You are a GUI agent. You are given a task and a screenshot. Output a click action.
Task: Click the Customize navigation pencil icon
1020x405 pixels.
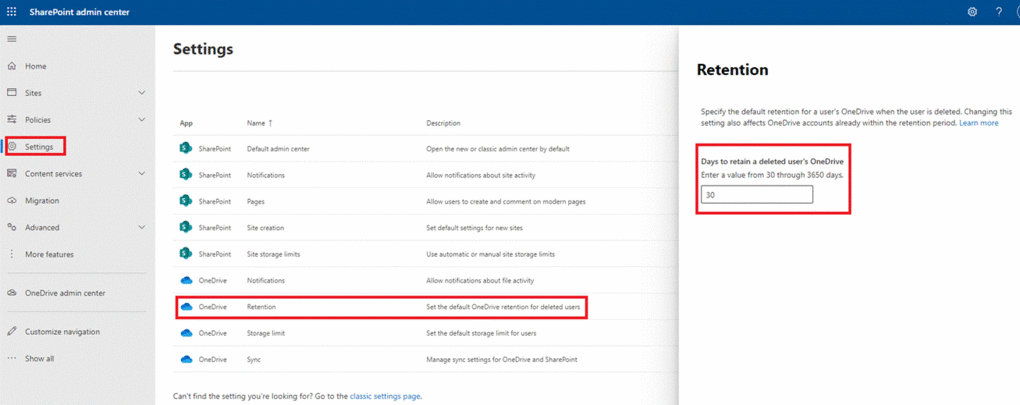click(12, 332)
